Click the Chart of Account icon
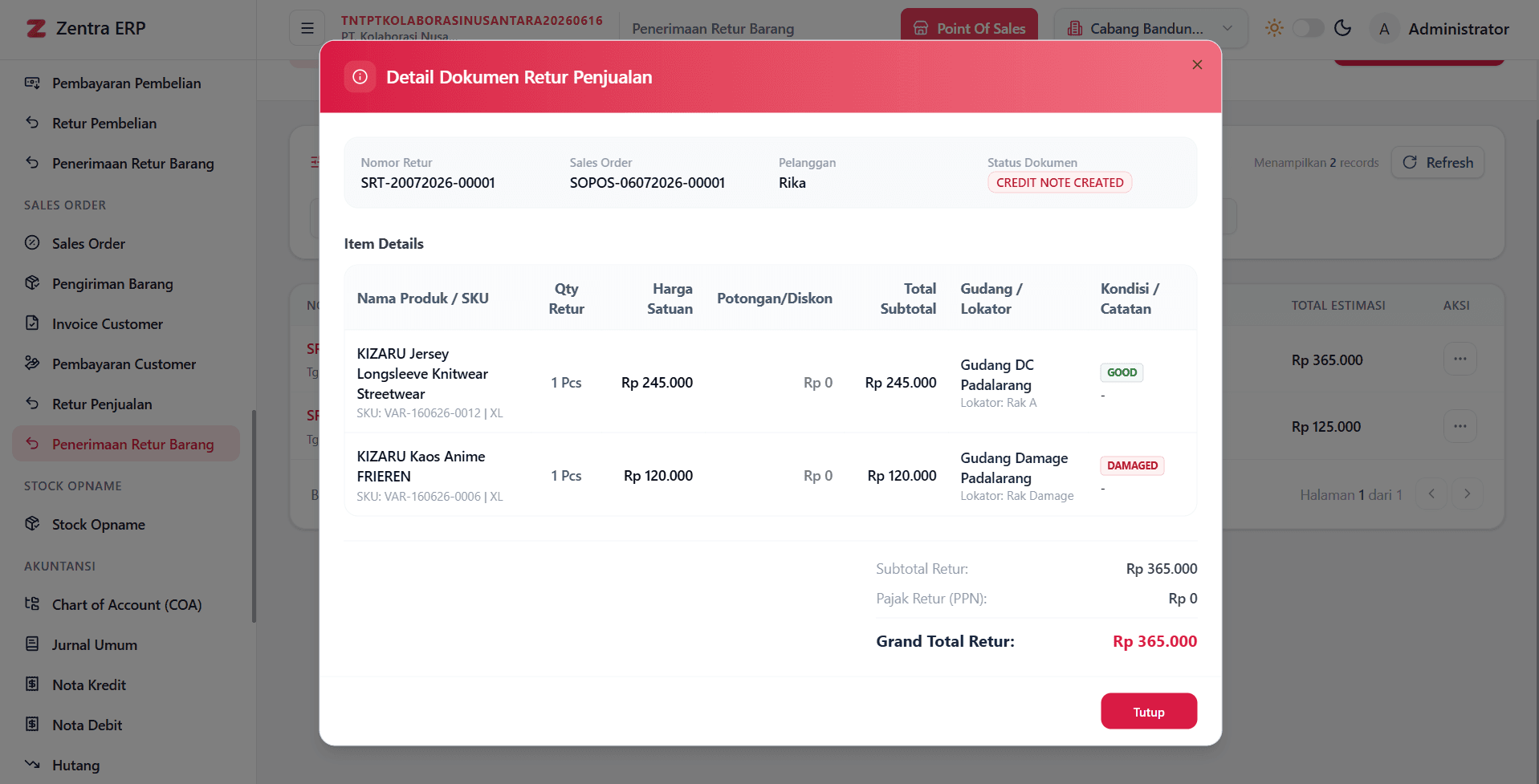Image resolution: width=1539 pixels, height=784 pixels. tap(32, 604)
